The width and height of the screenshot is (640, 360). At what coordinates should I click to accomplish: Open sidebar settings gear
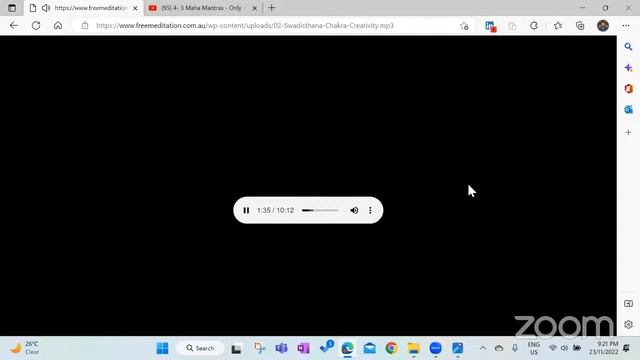tap(628, 324)
